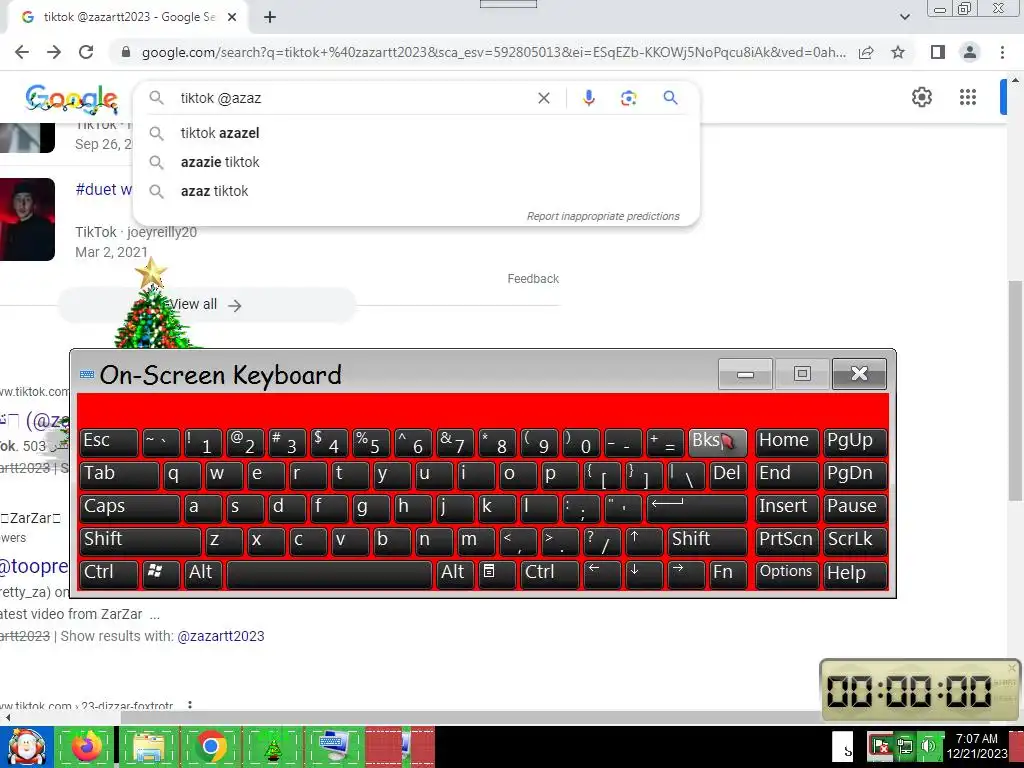Reload the Google search page
Image resolution: width=1024 pixels, height=768 pixels.
86,52
